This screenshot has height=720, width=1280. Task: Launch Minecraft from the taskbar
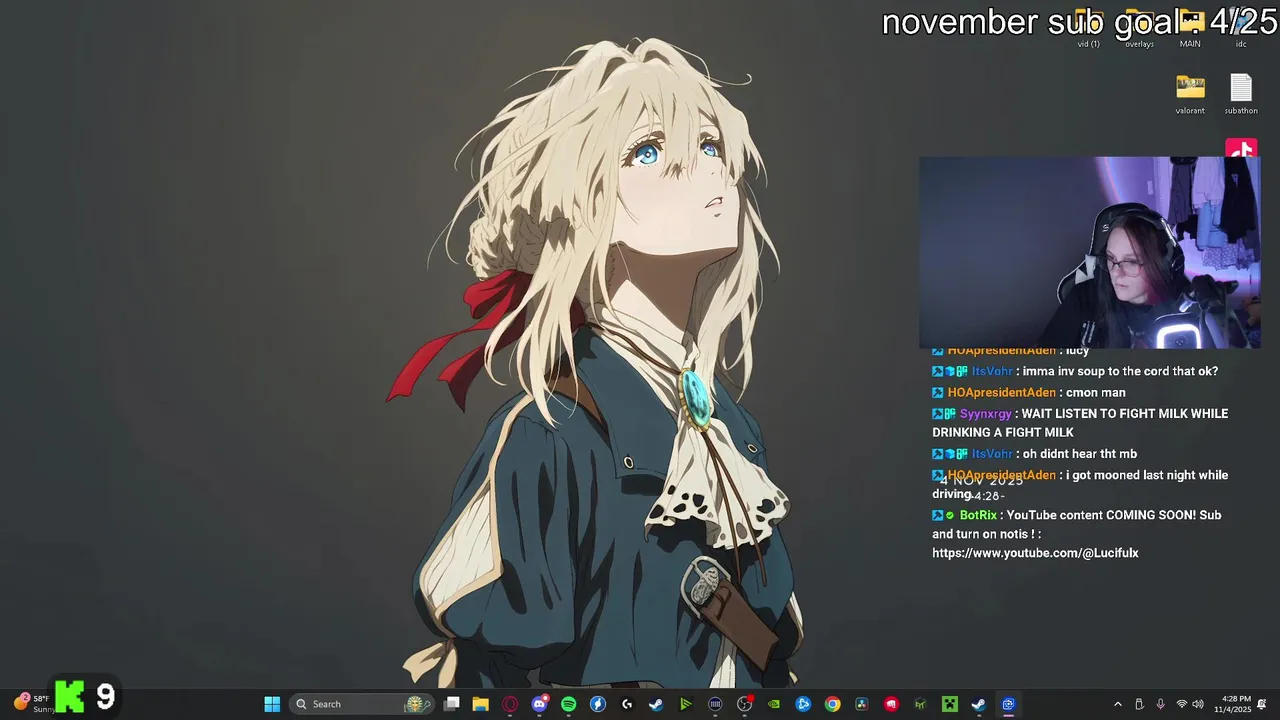click(950, 704)
